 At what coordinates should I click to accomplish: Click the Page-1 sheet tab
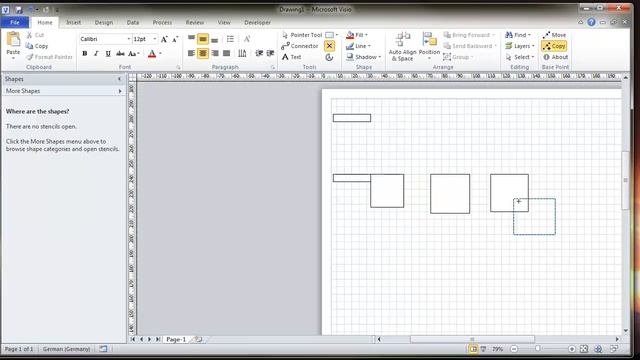coord(176,339)
